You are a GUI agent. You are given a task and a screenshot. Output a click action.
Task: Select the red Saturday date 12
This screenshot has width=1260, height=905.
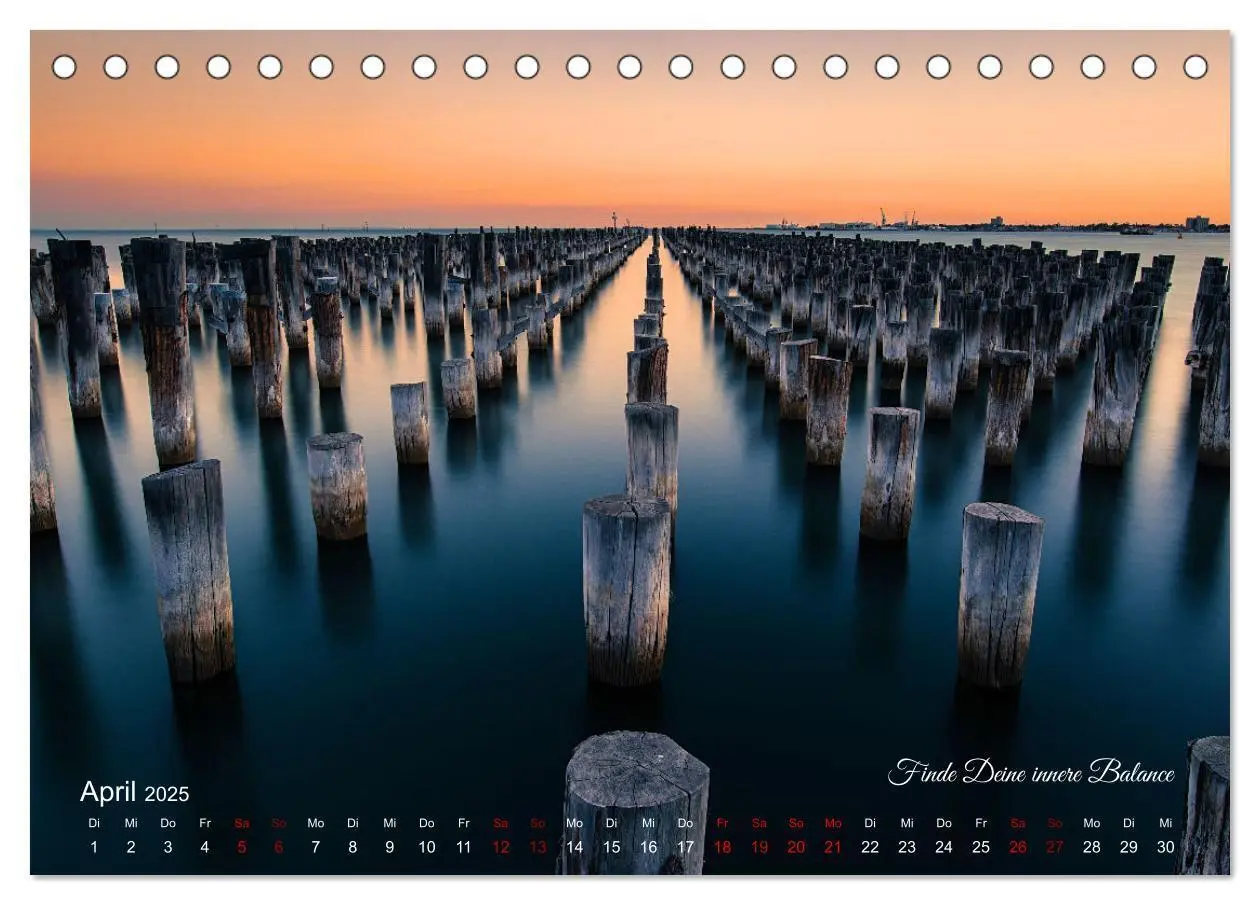pos(501,847)
